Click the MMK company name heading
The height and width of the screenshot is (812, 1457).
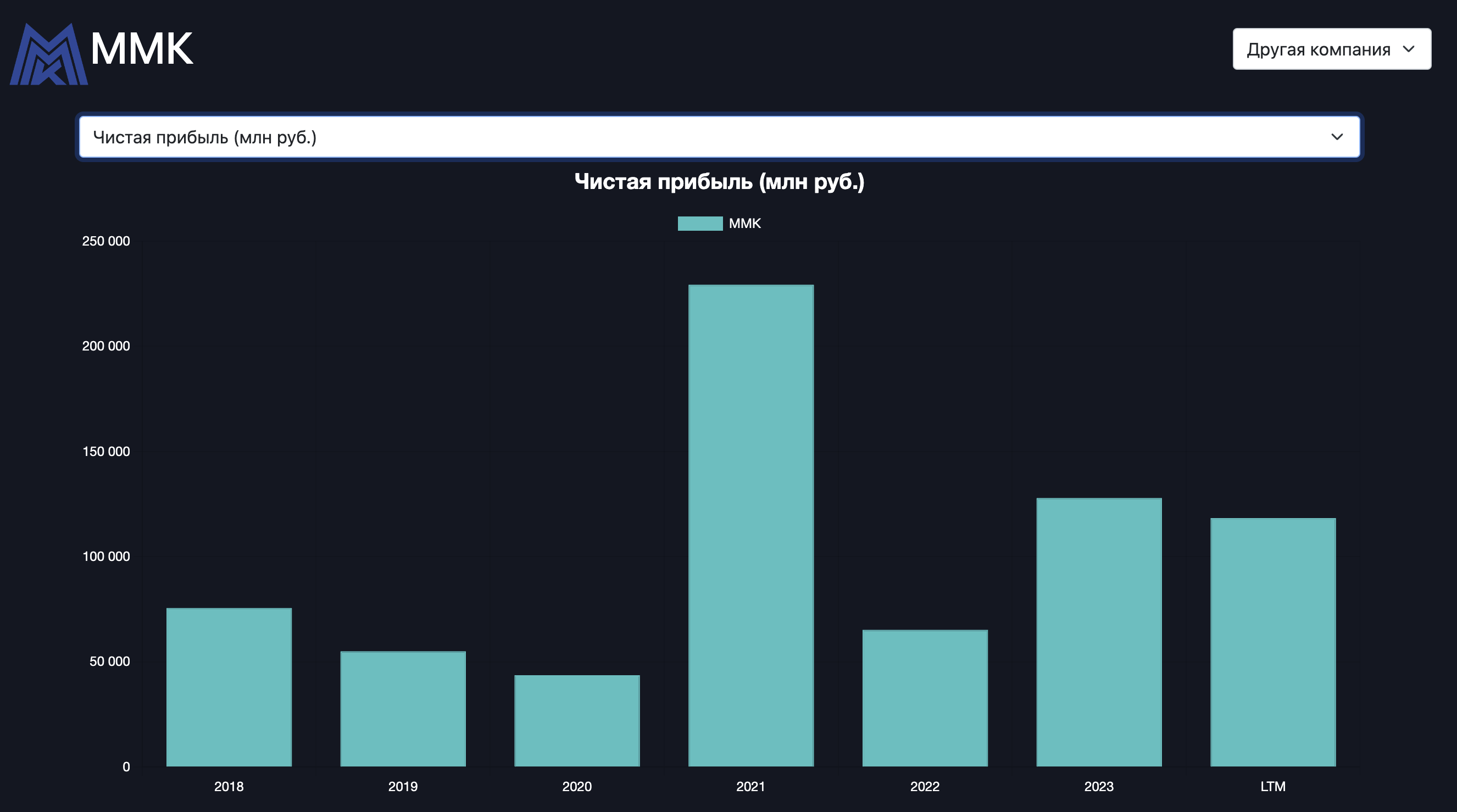pos(142,49)
